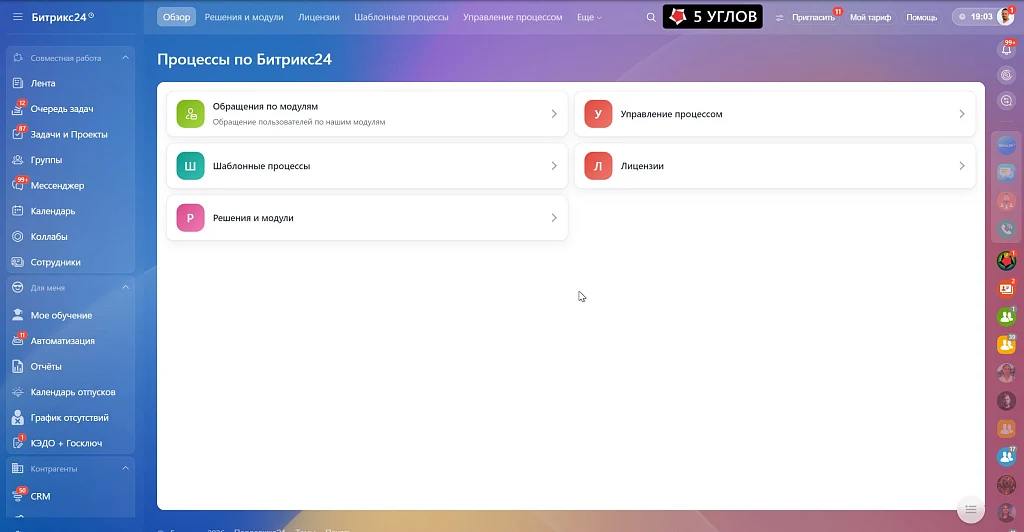Open the chat bubble icon in right panel

pos(1006,173)
